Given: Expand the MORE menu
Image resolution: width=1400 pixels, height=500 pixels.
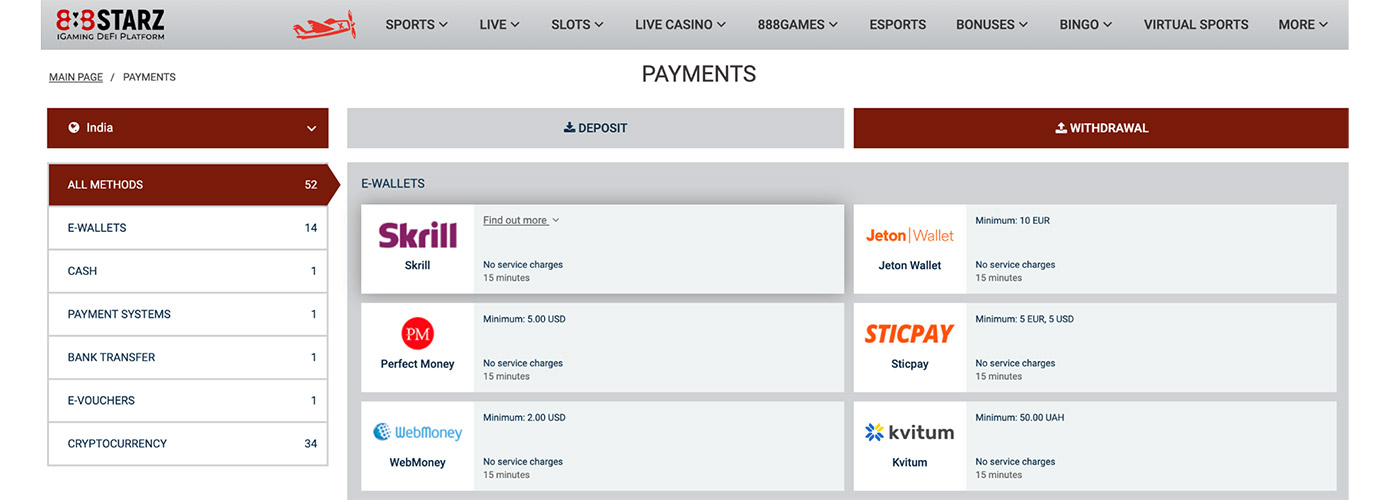Looking at the screenshot, I should point(1303,25).
